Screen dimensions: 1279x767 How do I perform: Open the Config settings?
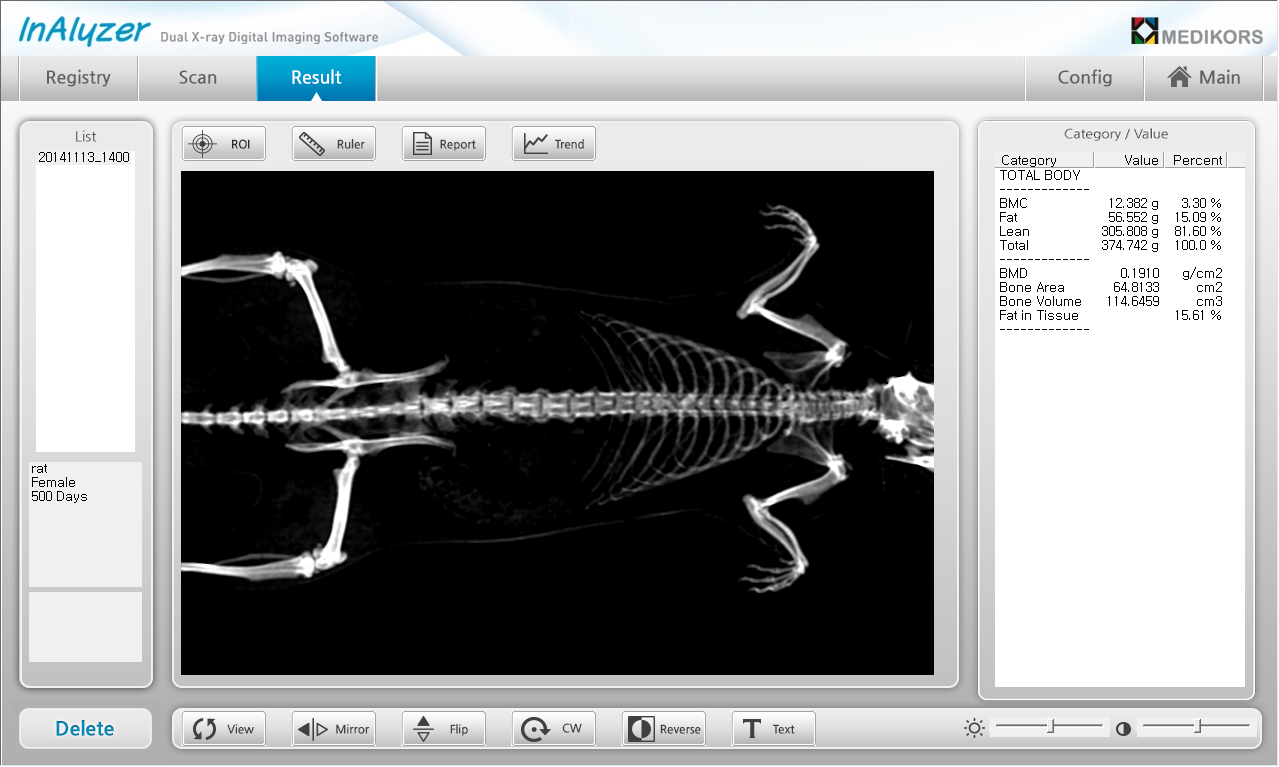tap(1084, 78)
